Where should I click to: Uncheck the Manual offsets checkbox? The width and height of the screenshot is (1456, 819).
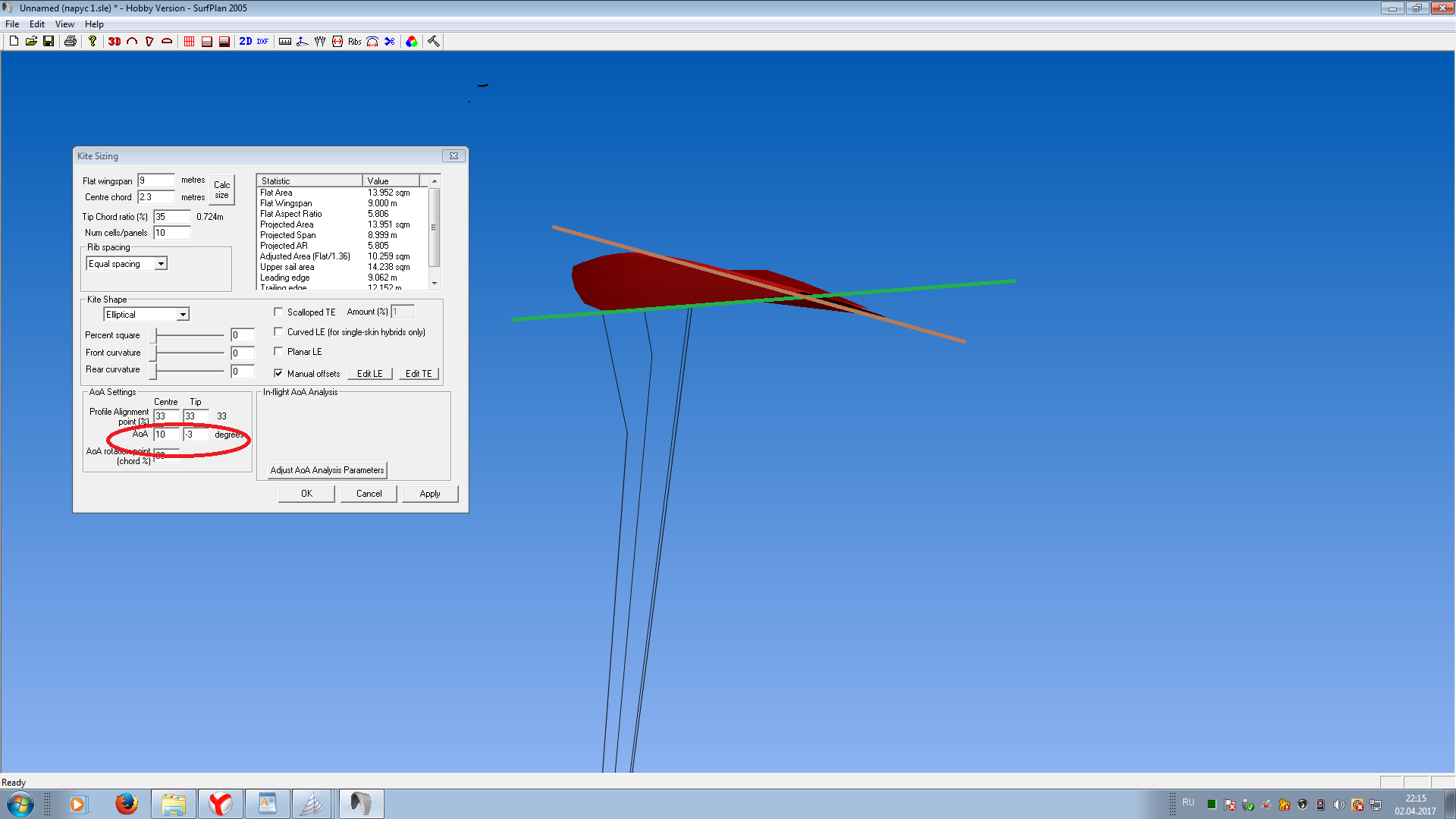click(x=278, y=373)
